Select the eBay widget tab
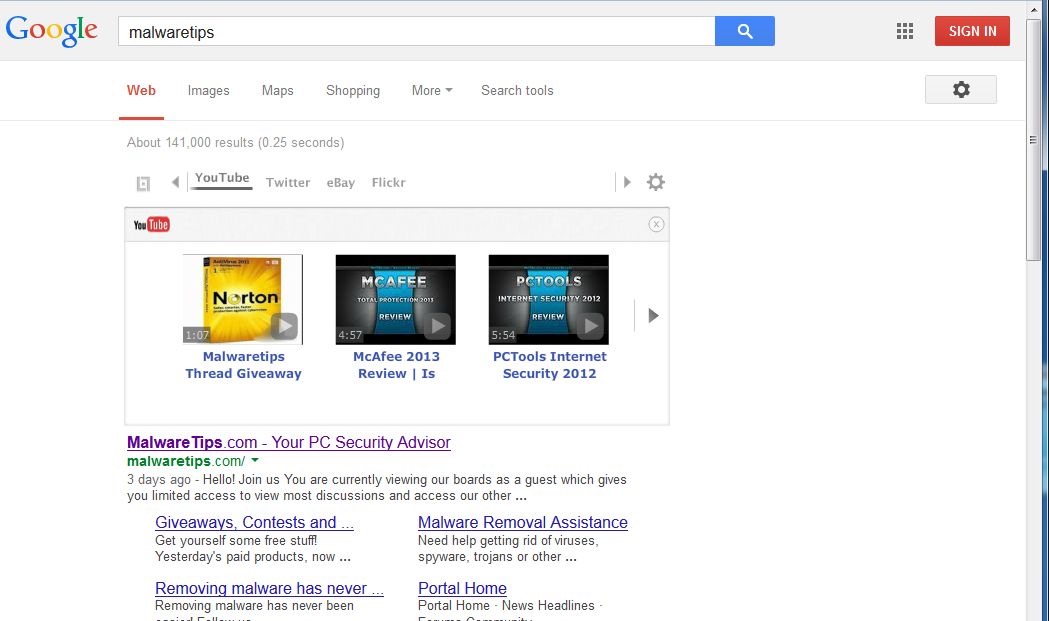The height and width of the screenshot is (621, 1049). click(x=341, y=183)
